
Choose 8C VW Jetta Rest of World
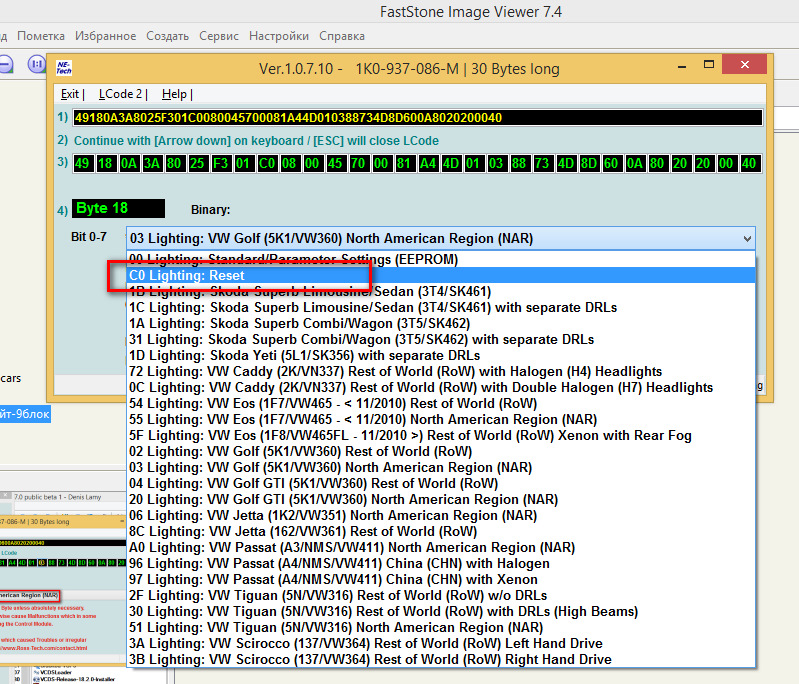[441, 531]
